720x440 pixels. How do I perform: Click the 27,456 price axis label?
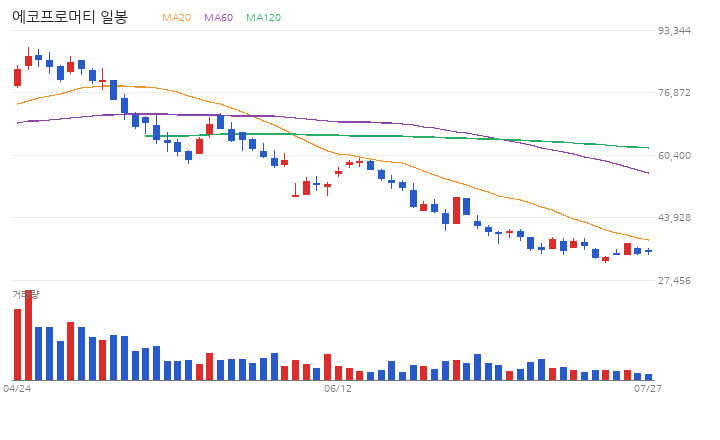click(674, 280)
